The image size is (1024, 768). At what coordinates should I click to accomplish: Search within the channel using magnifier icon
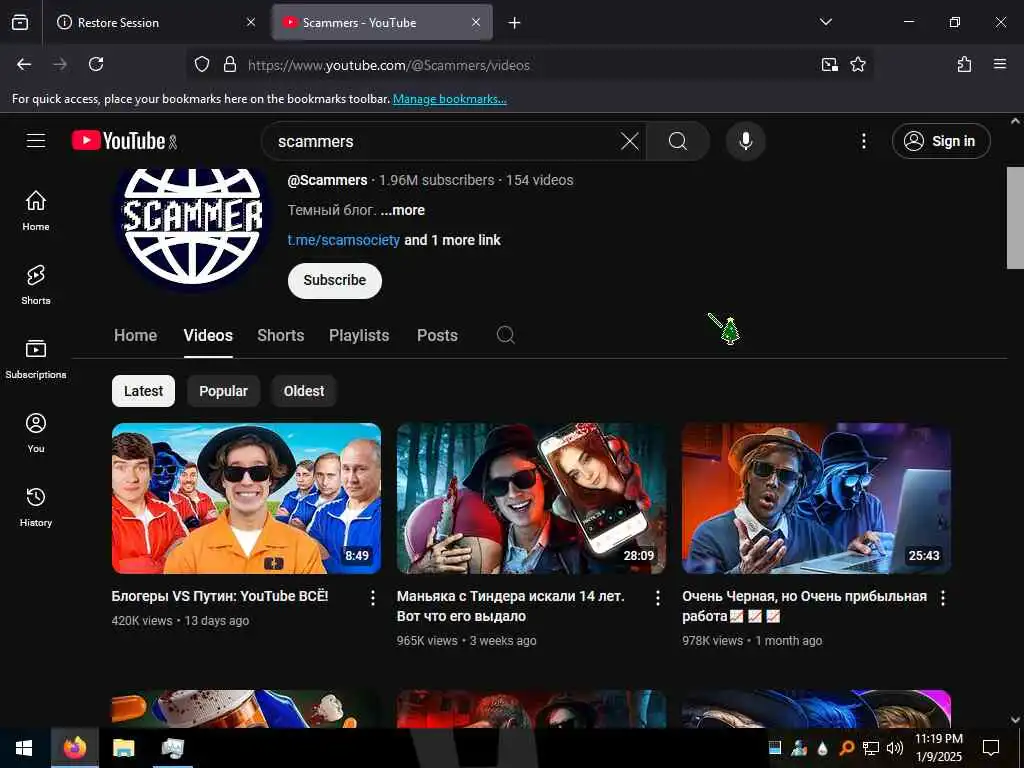click(505, 335)
